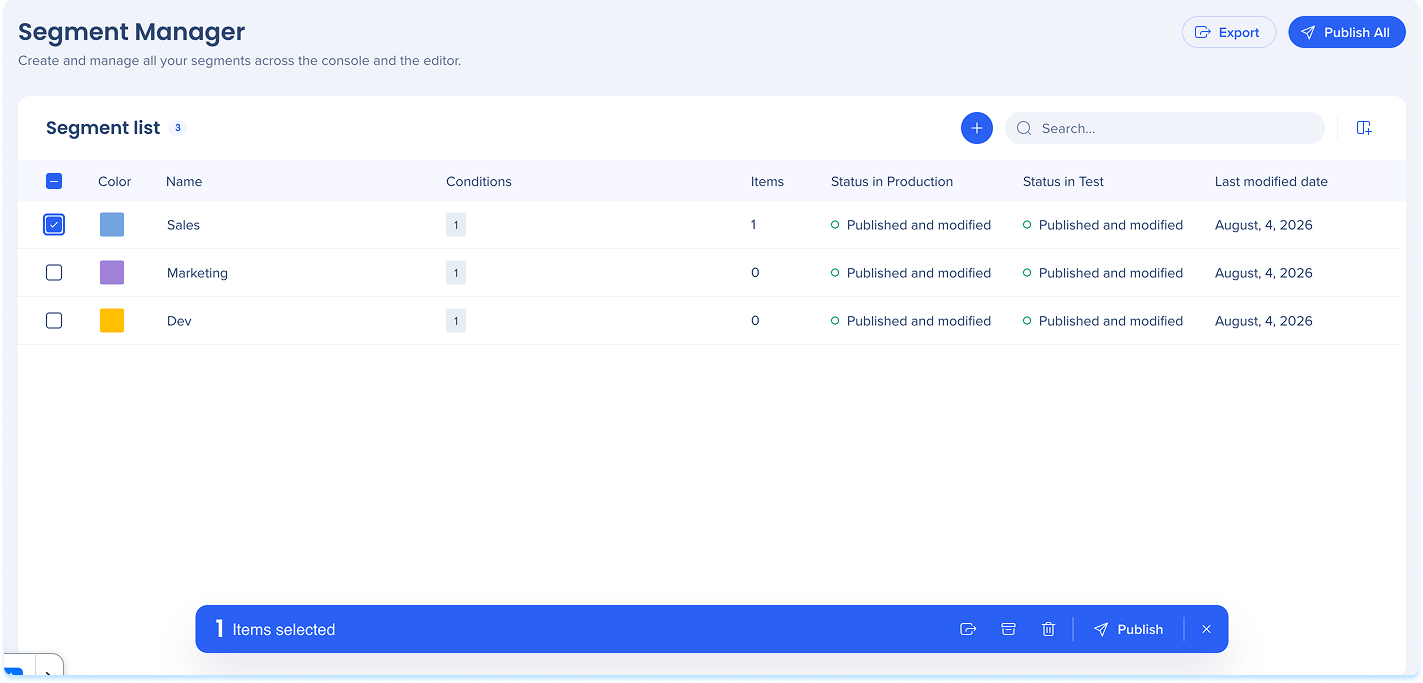This screenshot has height=683, width=1423.
Task: Click the Export button
Action: point(1229,32)
